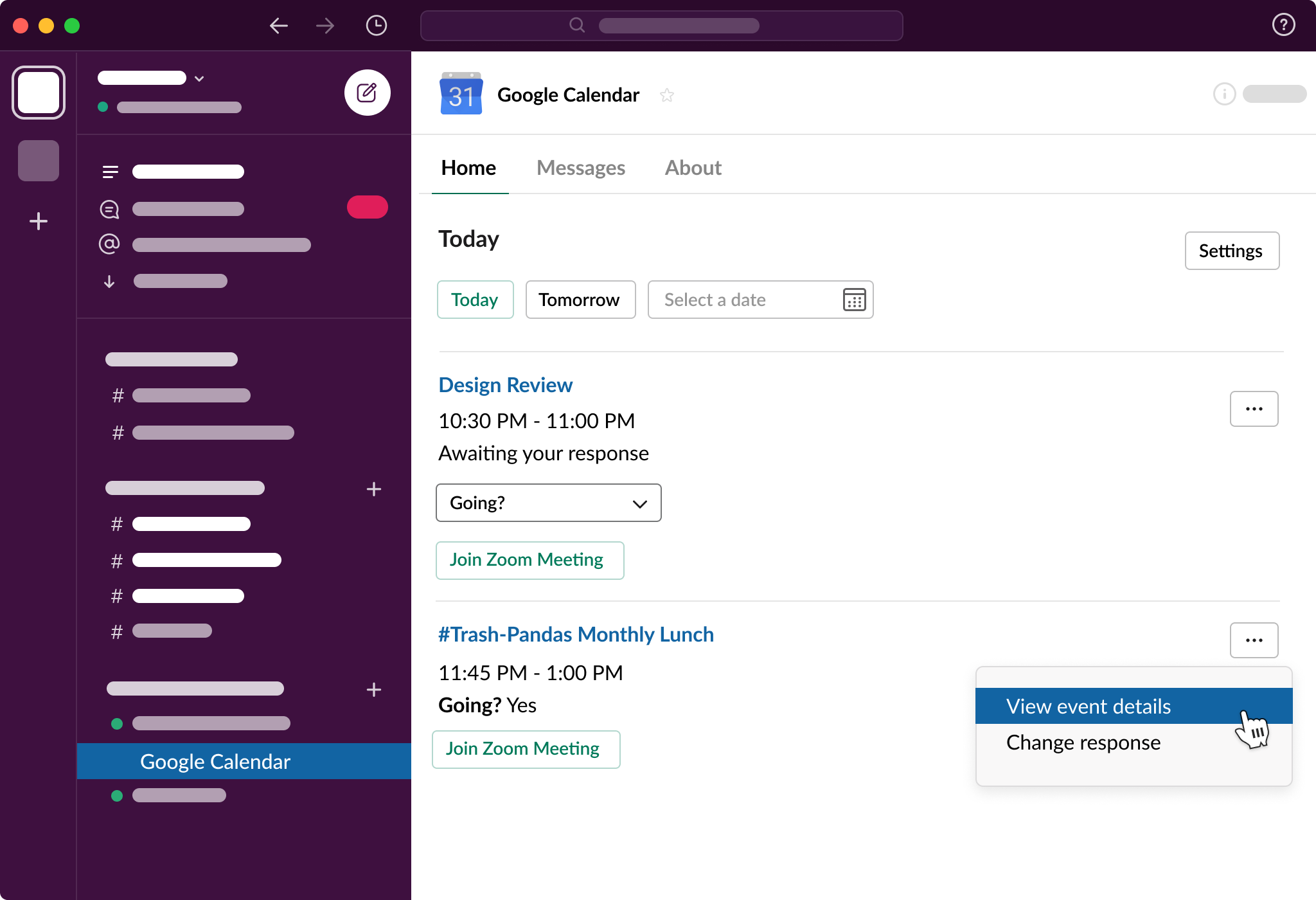Click the back navigation arrow icon

(280, 25)
